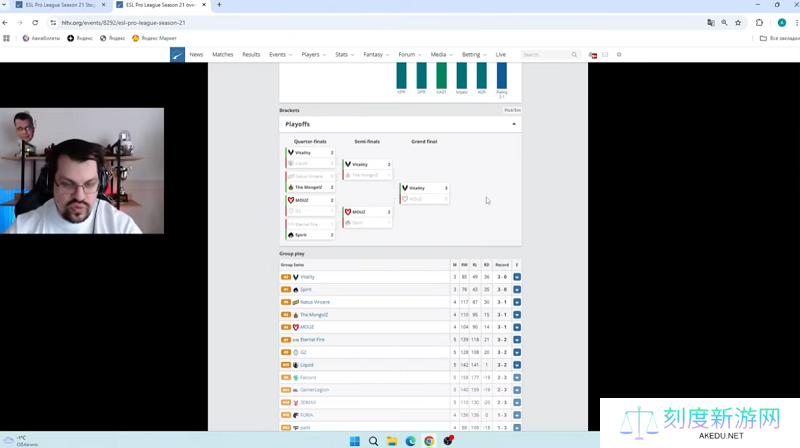Expand the Media dropdown menu
The image size is (800, 448).
441,55
